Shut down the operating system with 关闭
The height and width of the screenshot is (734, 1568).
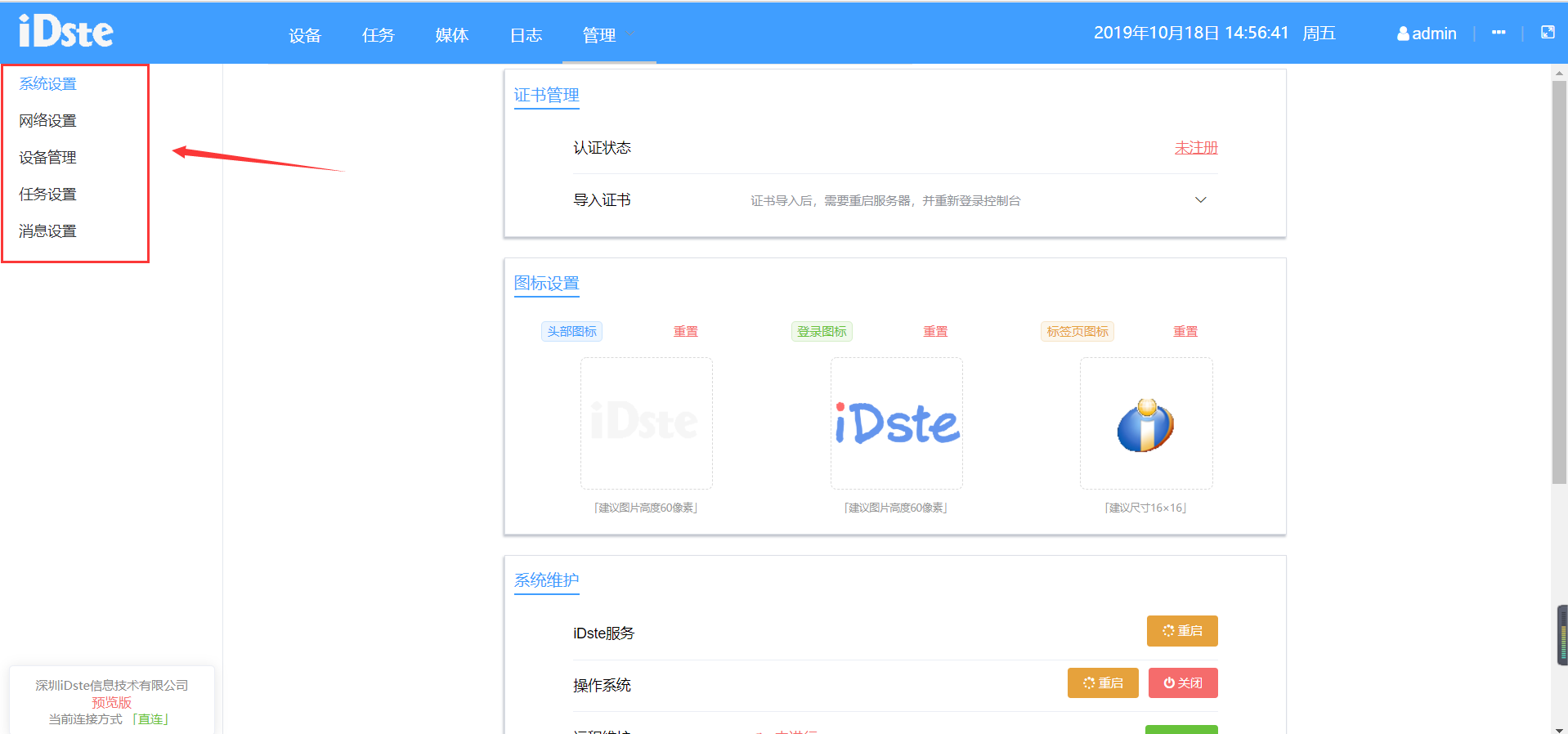point(1182,683)
